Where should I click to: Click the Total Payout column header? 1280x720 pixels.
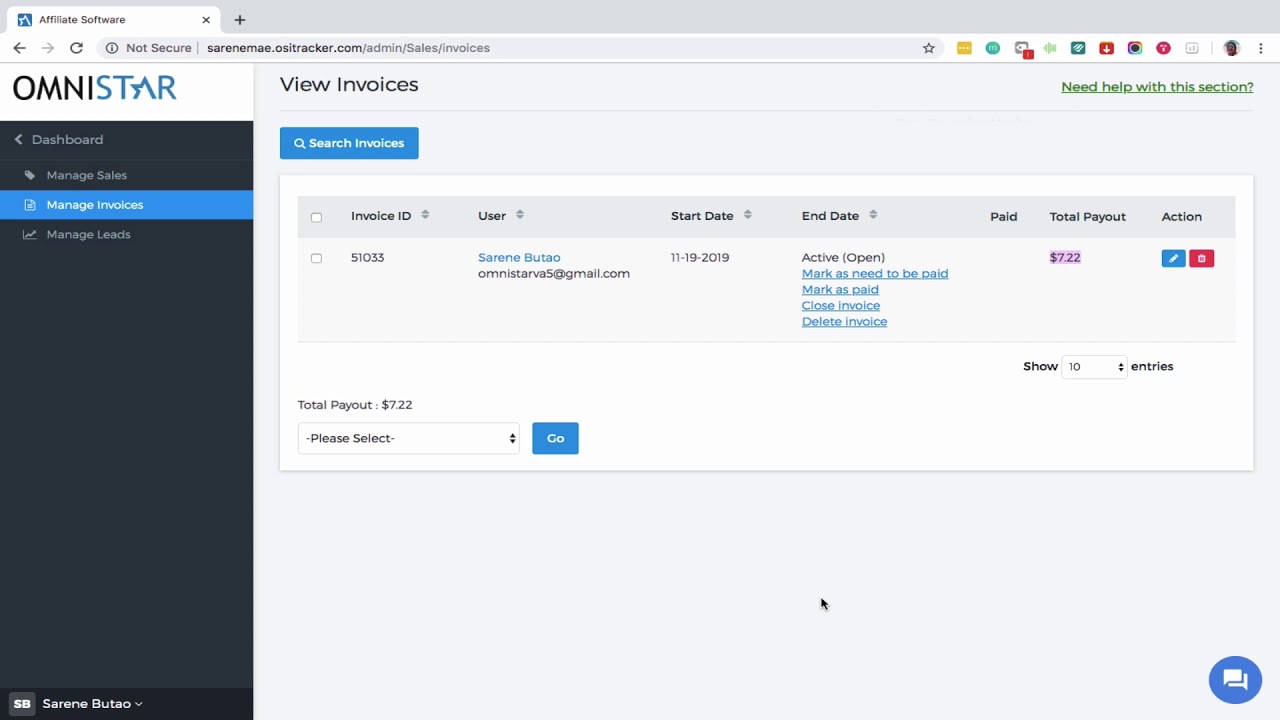coord(1087,216)
